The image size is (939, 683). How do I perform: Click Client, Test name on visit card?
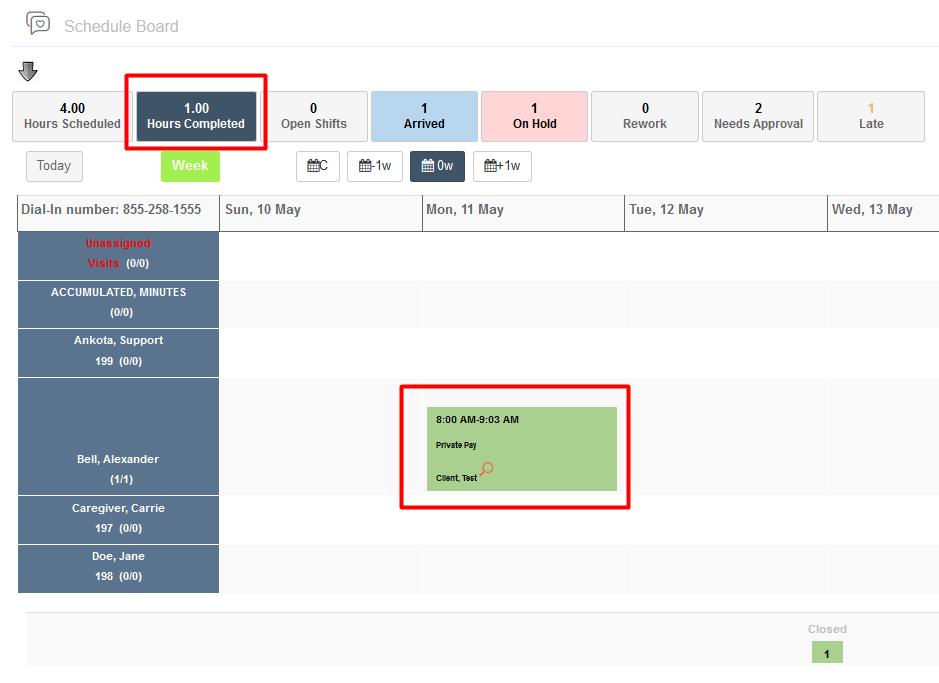pos(456,478)
